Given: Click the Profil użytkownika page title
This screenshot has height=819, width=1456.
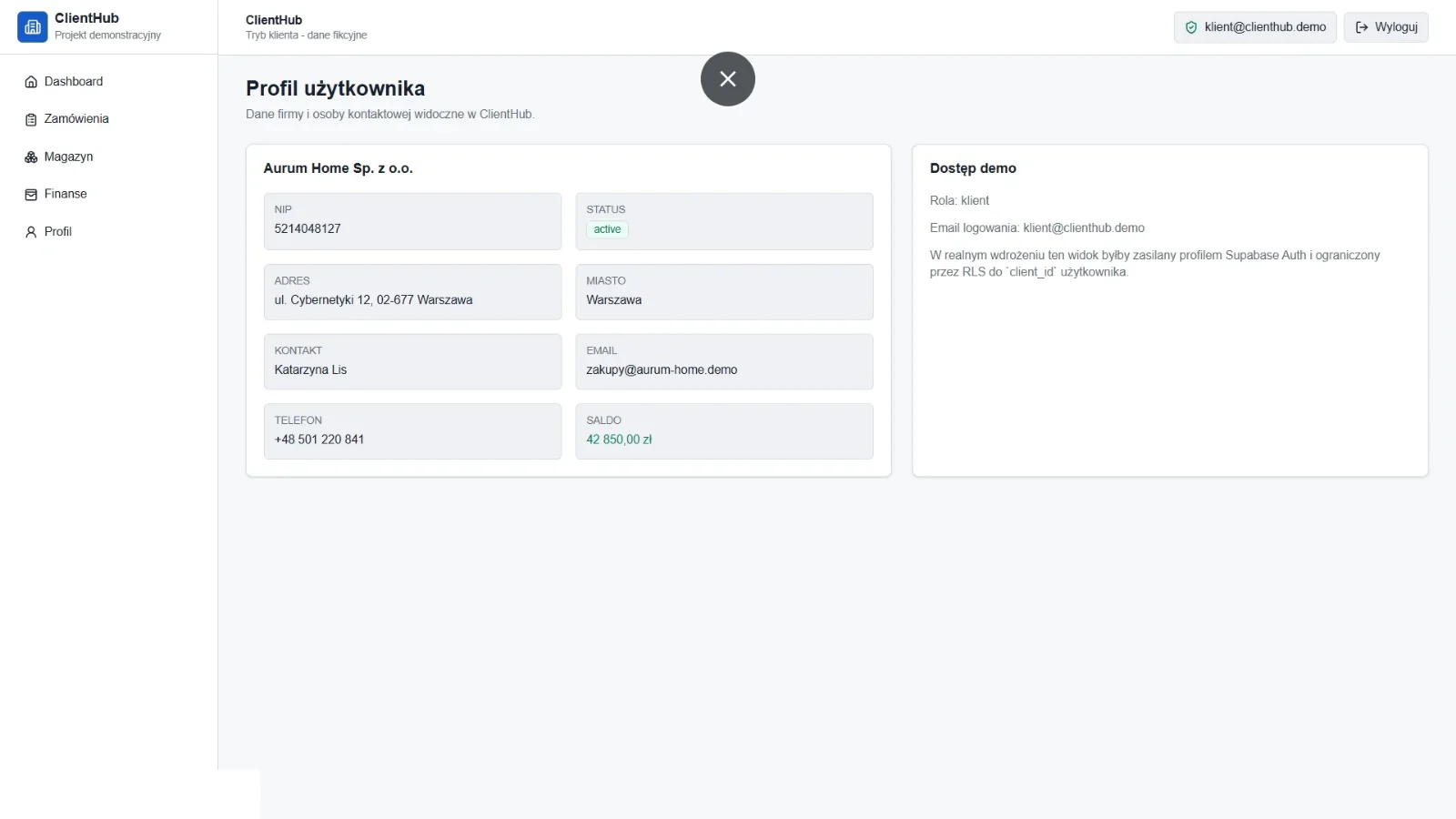Looking at the screenshot, I should coord(335,88).
